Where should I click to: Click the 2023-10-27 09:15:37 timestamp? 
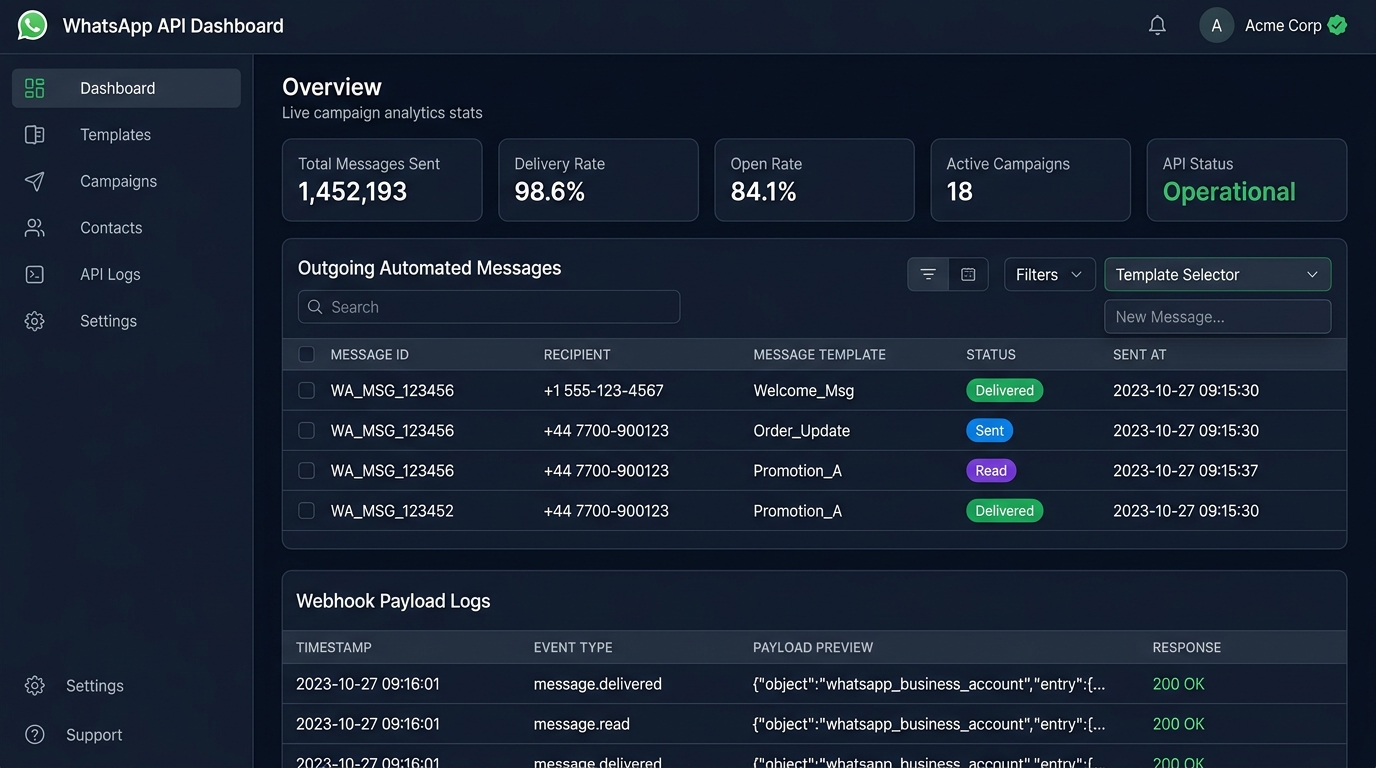point(1186,470)
